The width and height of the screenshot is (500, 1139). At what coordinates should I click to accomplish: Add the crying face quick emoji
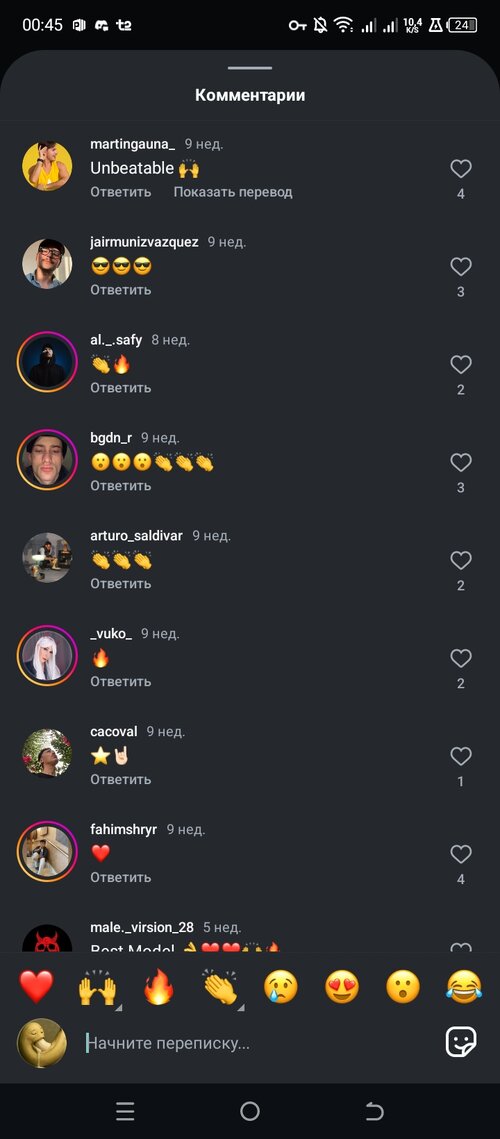click(281, 987)
